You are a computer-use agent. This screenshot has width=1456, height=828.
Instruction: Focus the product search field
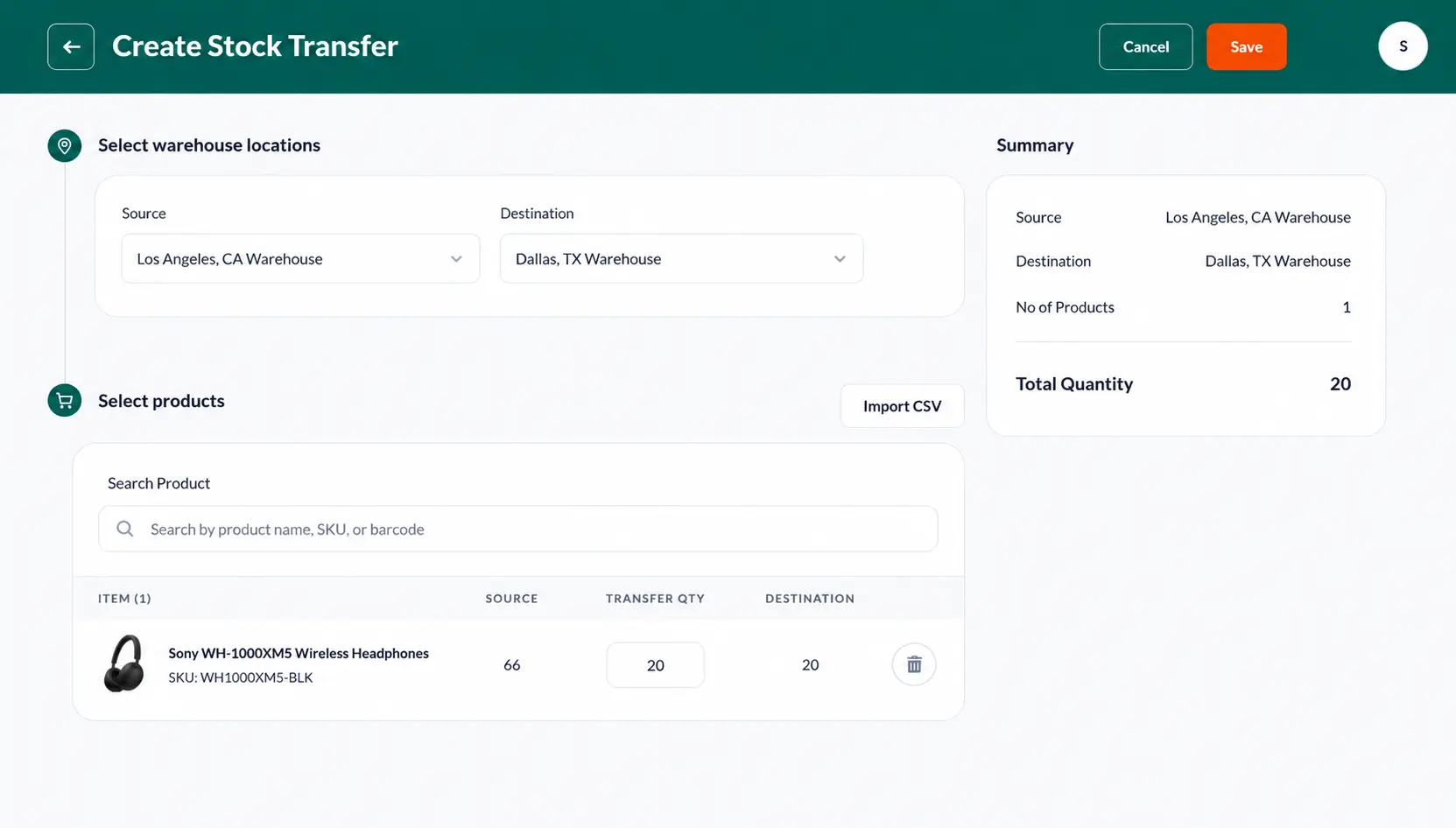coord(518,529)
